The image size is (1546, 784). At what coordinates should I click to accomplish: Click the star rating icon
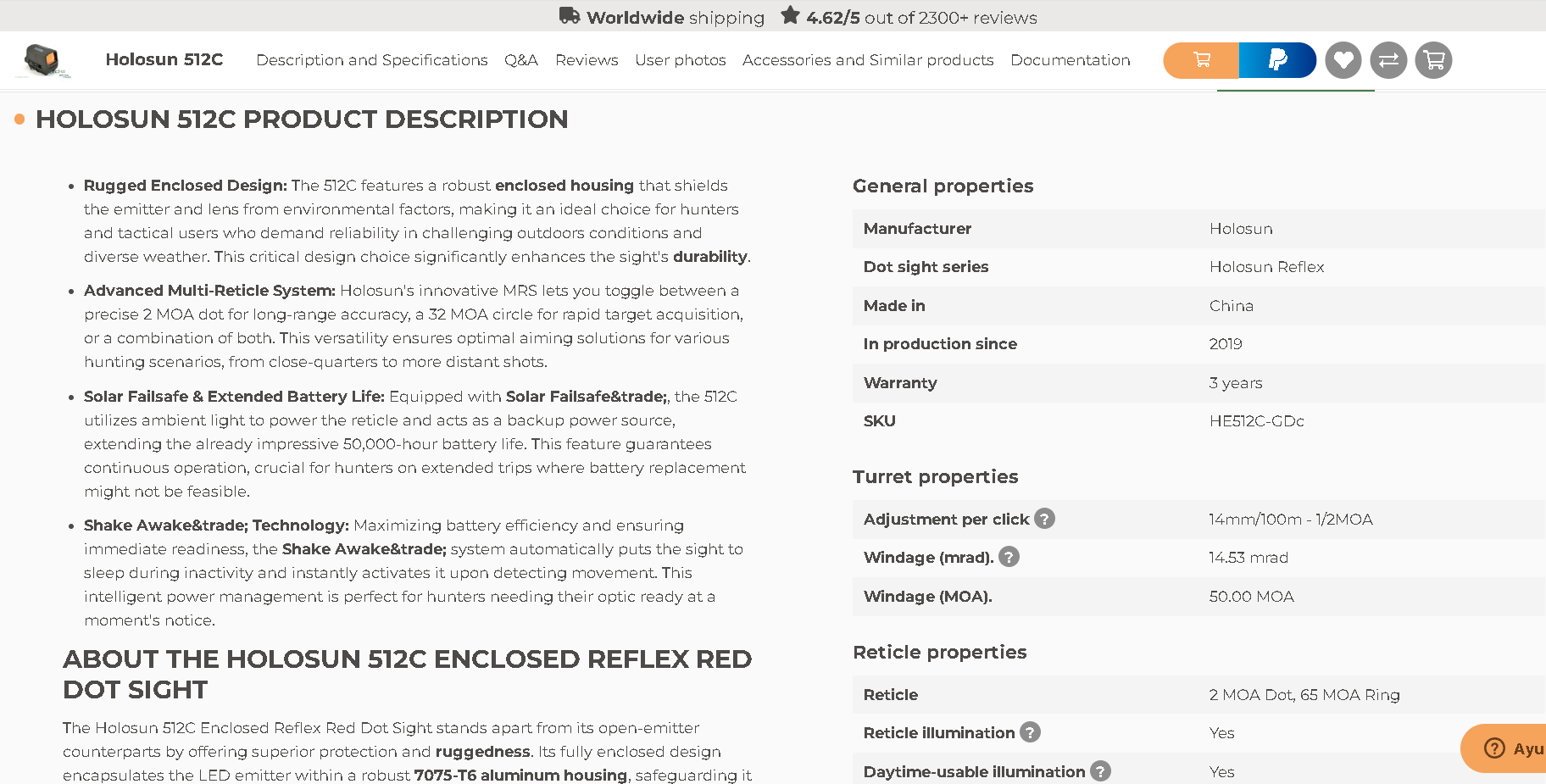point(790,15)
